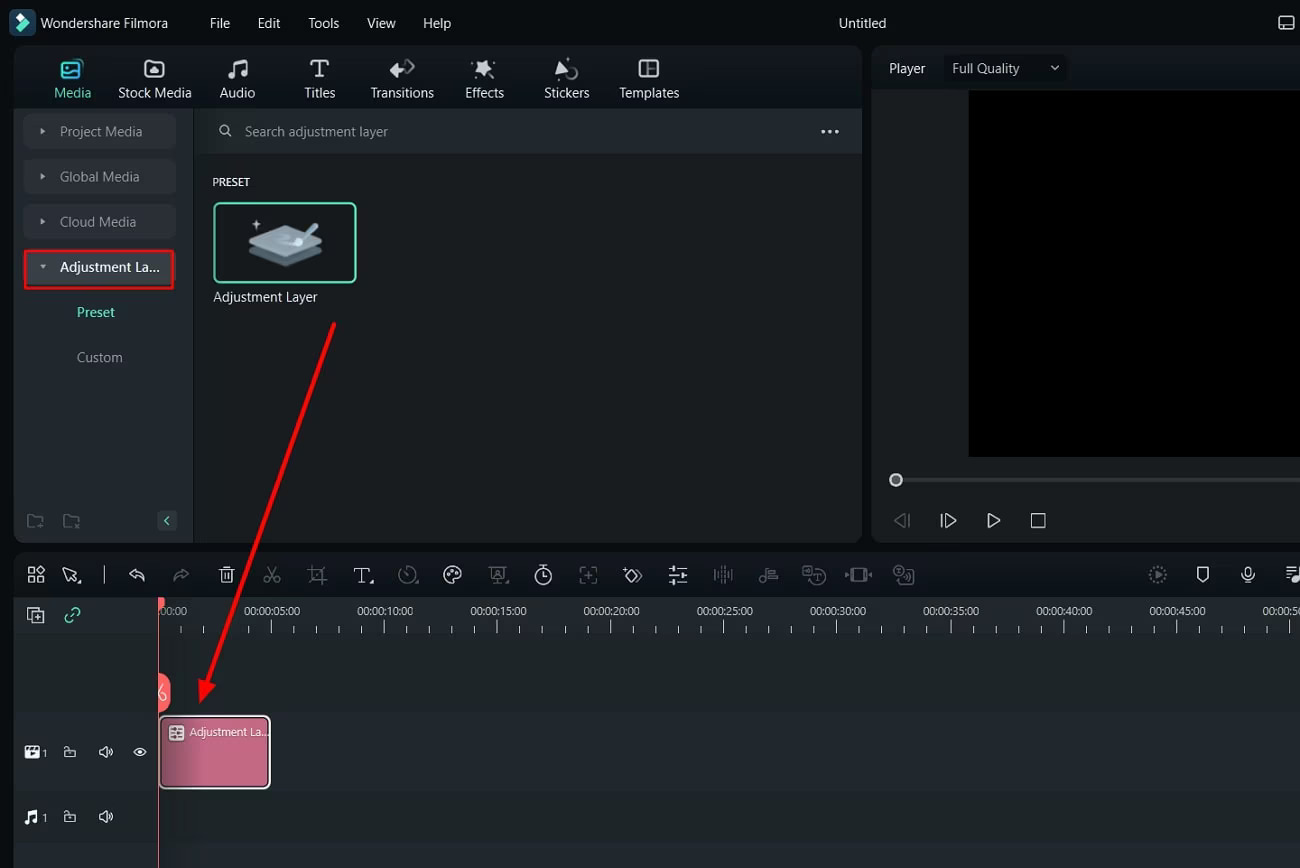Screen dimensions: 1300x868
Task: Switch to the Titles tab
Action: click(x=319, y=79)
